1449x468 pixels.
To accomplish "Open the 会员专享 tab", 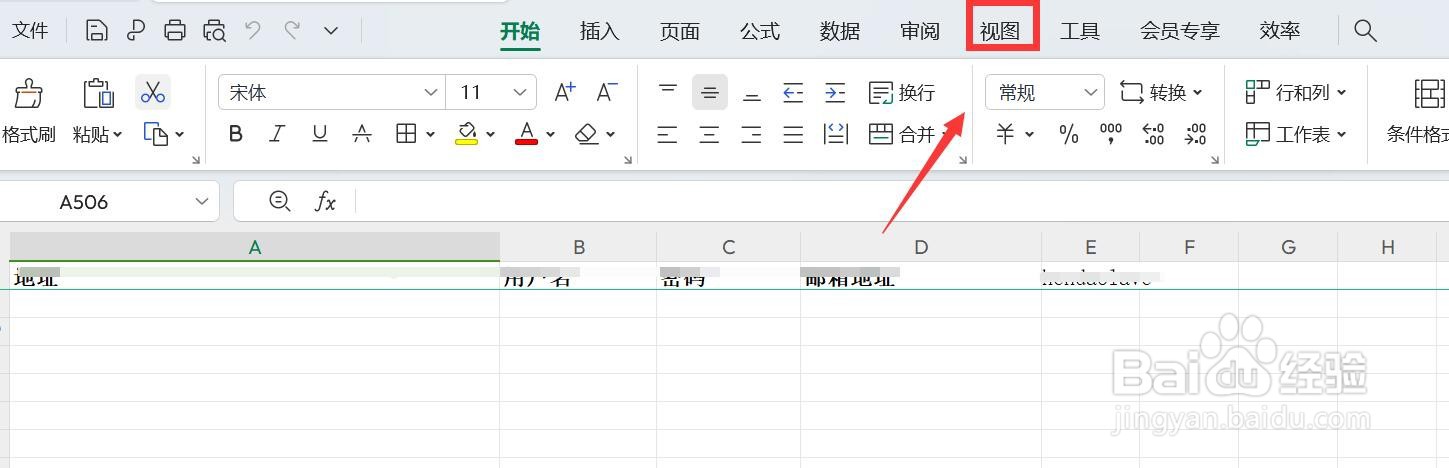I will [1180, 31].
